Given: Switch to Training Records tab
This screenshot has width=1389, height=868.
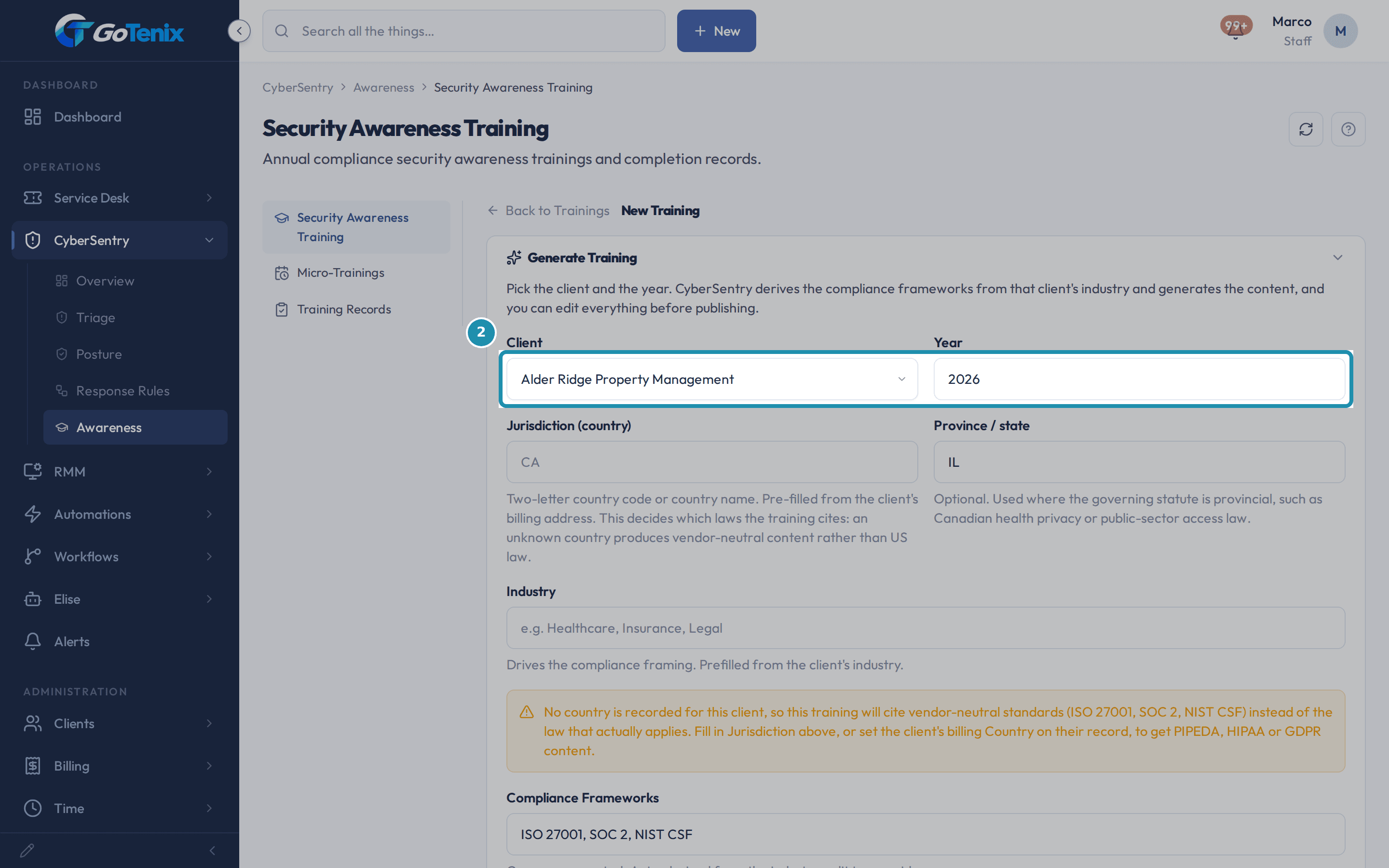Looking at the screenshot, I should pos(356,310).
